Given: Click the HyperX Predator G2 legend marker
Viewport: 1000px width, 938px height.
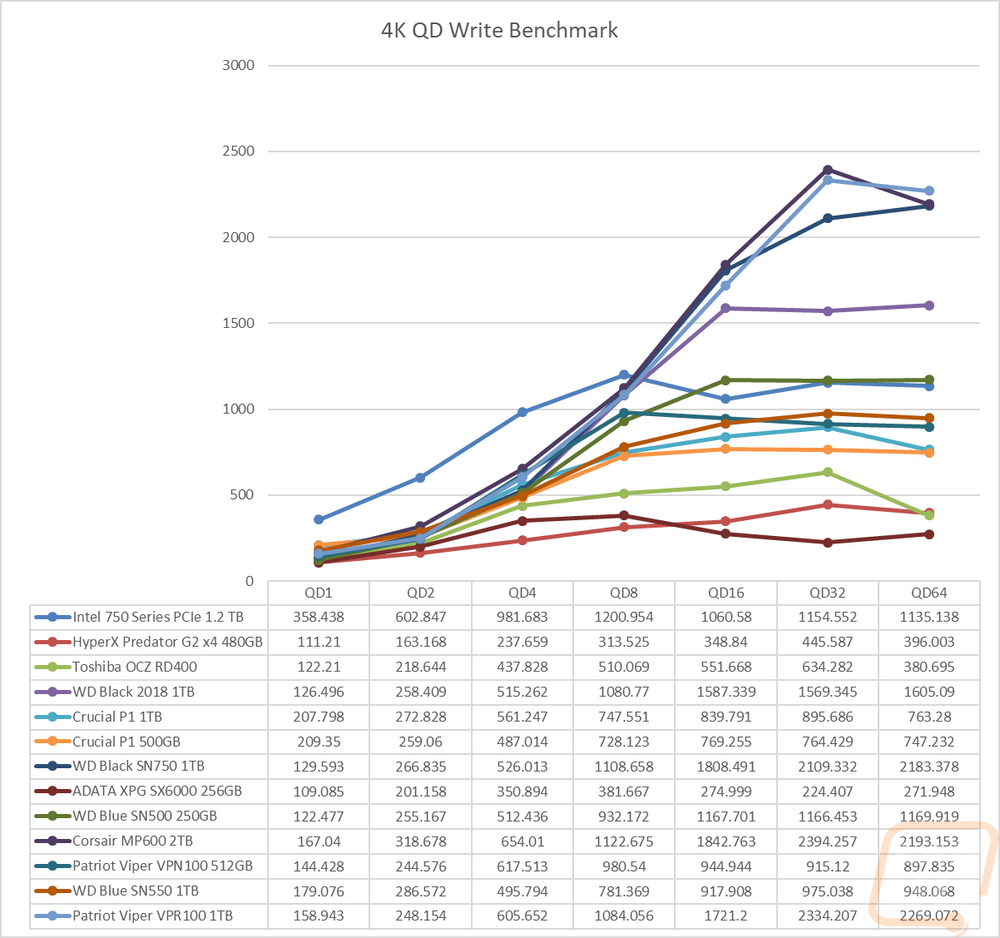Looking at the screenshot, I should [x=52, y=642].
